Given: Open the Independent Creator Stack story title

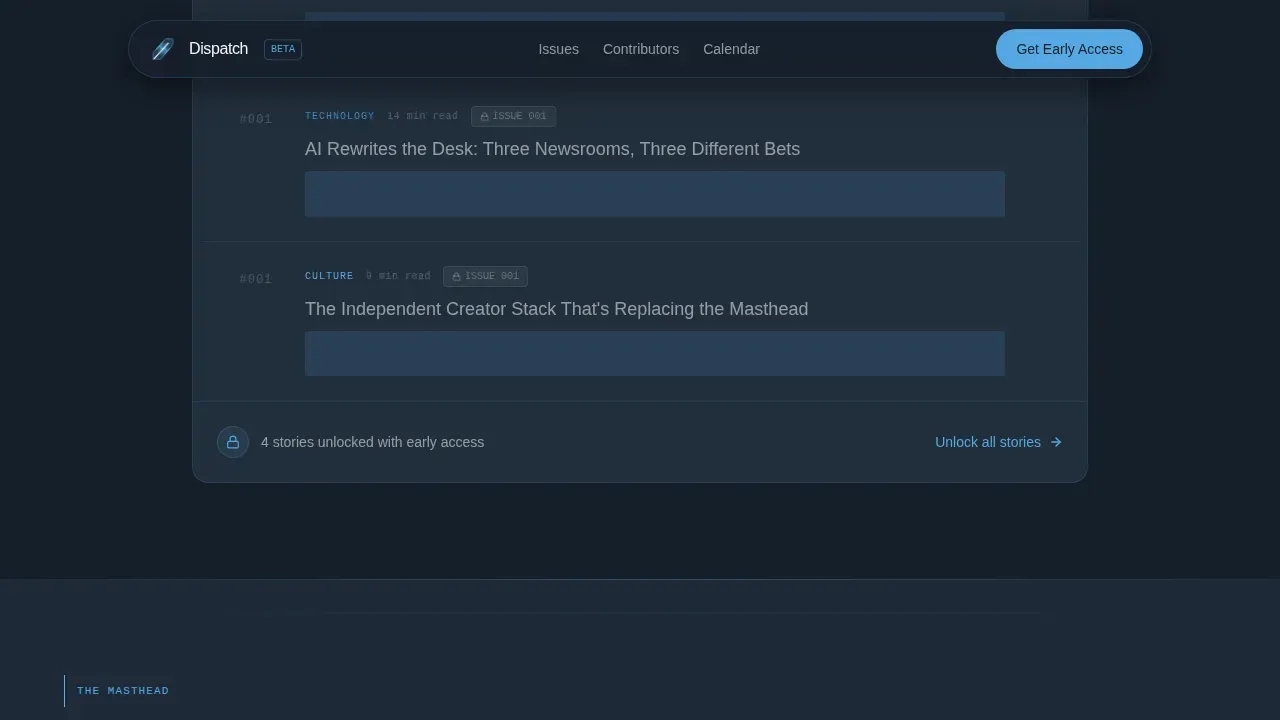Looking at the screenshot, I should click(556, 309).
